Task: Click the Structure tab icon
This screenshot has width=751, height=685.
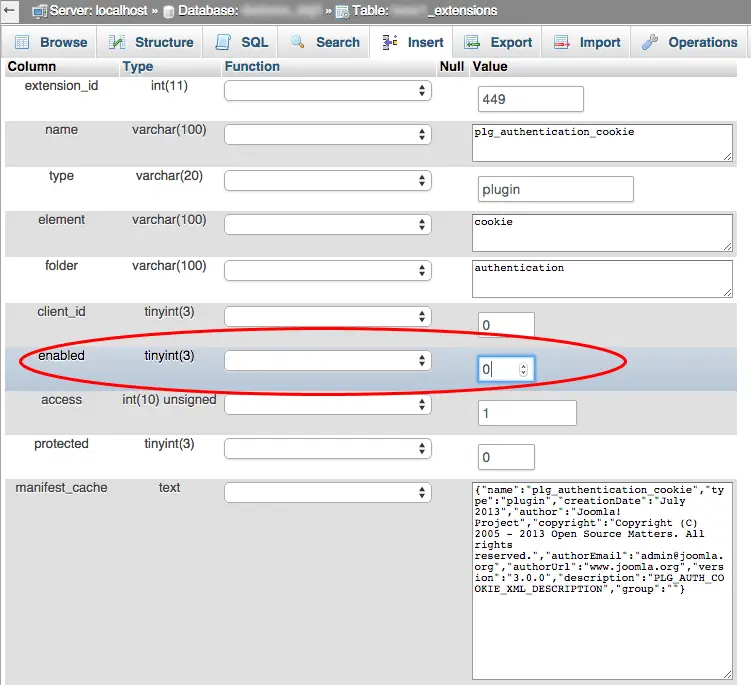Action: pos(116,42)
